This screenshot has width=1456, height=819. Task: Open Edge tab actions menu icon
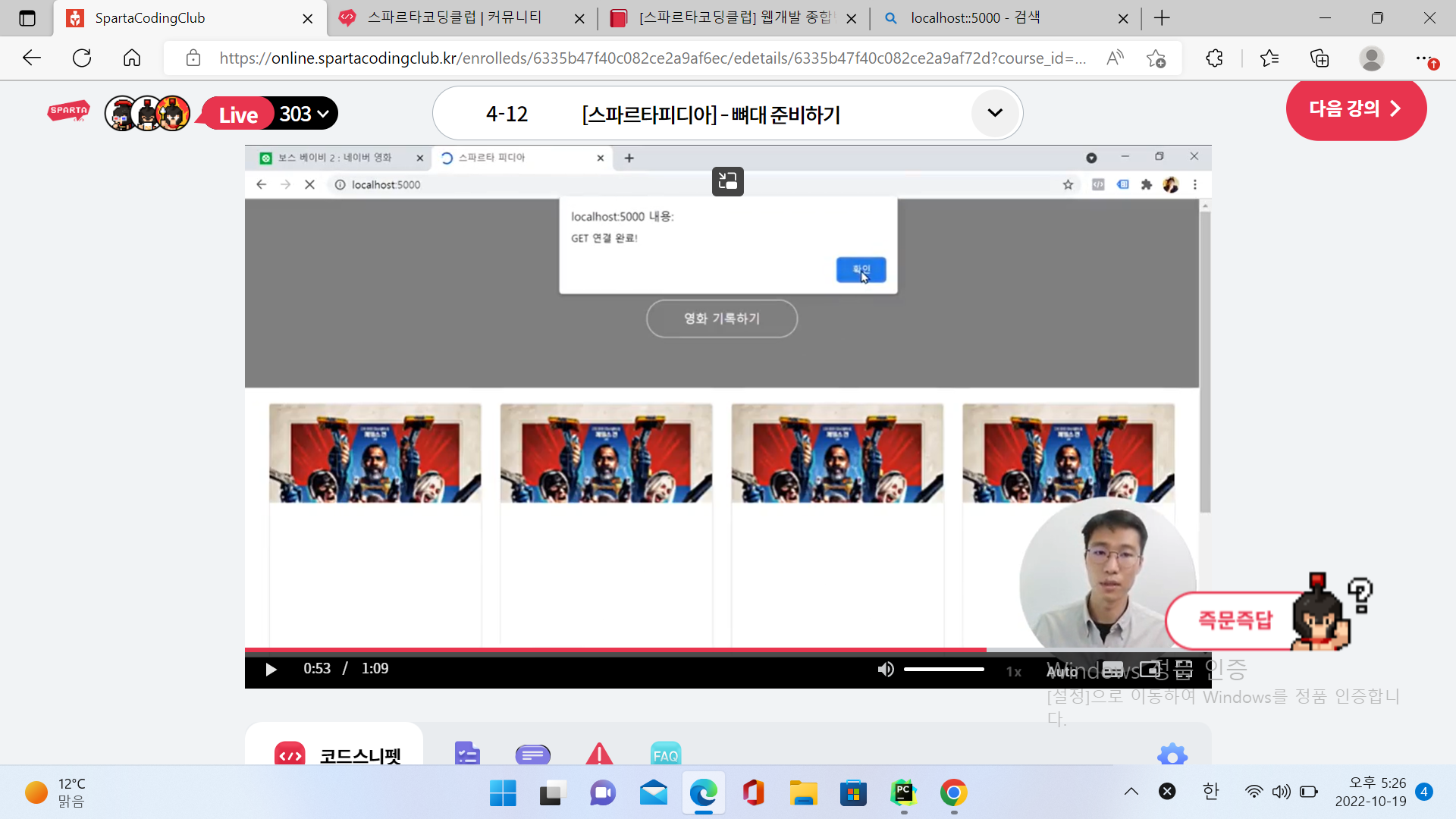point(27,18)
